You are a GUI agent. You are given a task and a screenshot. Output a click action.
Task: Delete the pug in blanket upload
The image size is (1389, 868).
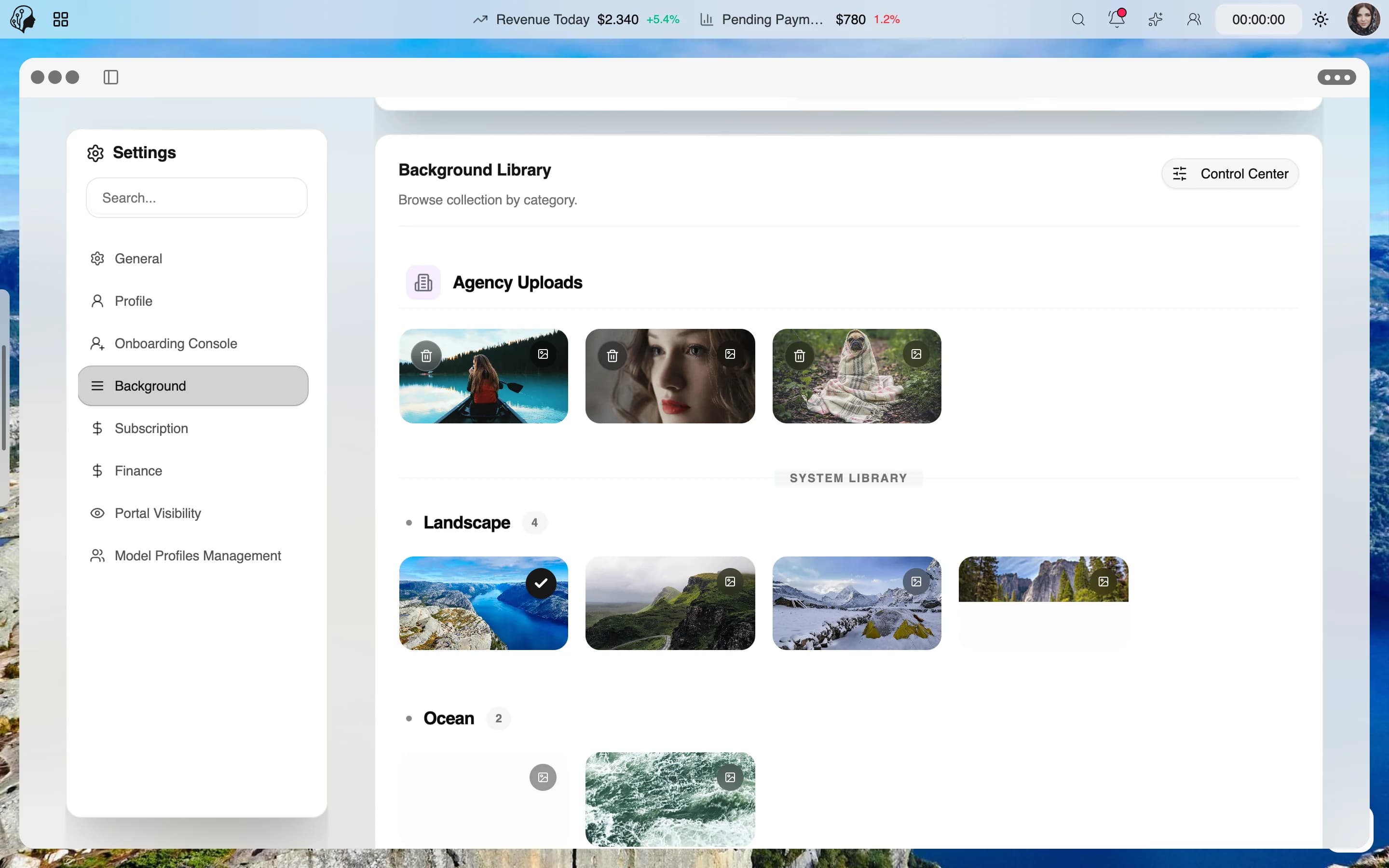point(800,356)
